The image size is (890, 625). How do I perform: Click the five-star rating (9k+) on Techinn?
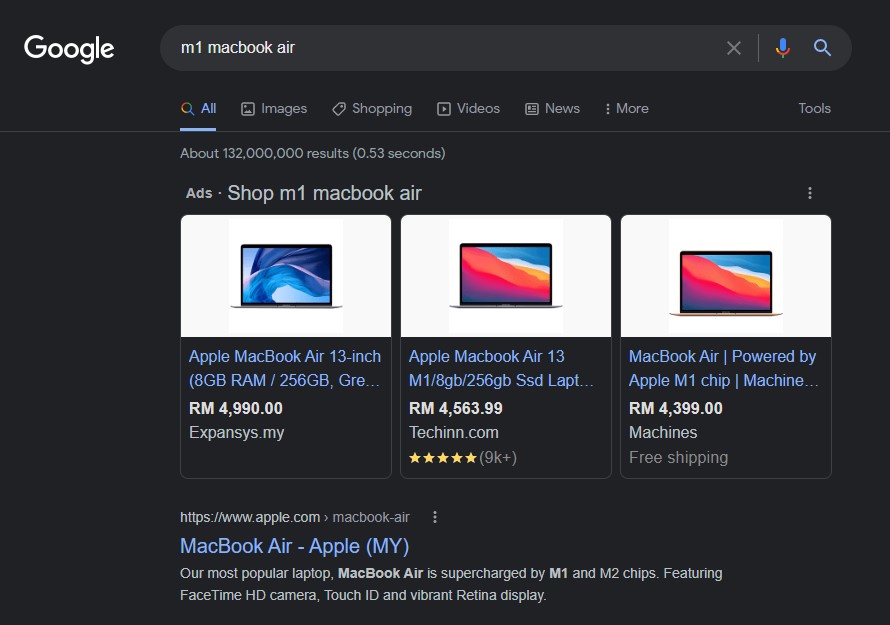pos(463,458)
